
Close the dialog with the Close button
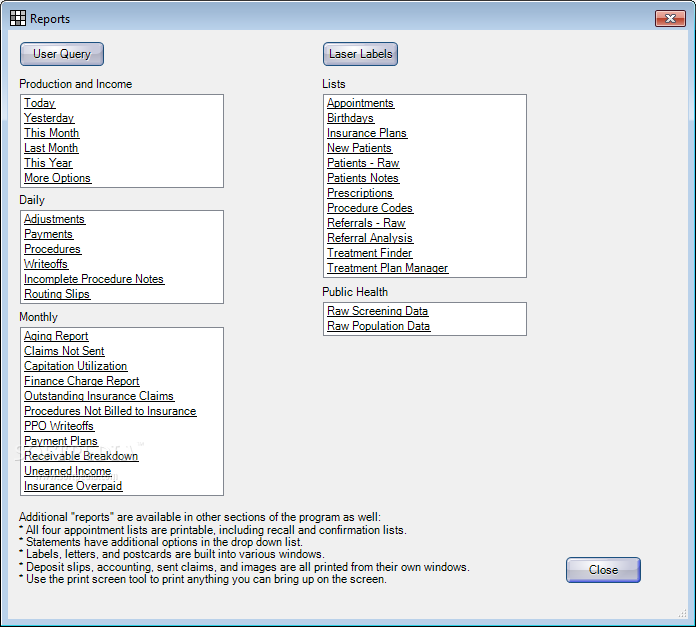tap(603, 570)
